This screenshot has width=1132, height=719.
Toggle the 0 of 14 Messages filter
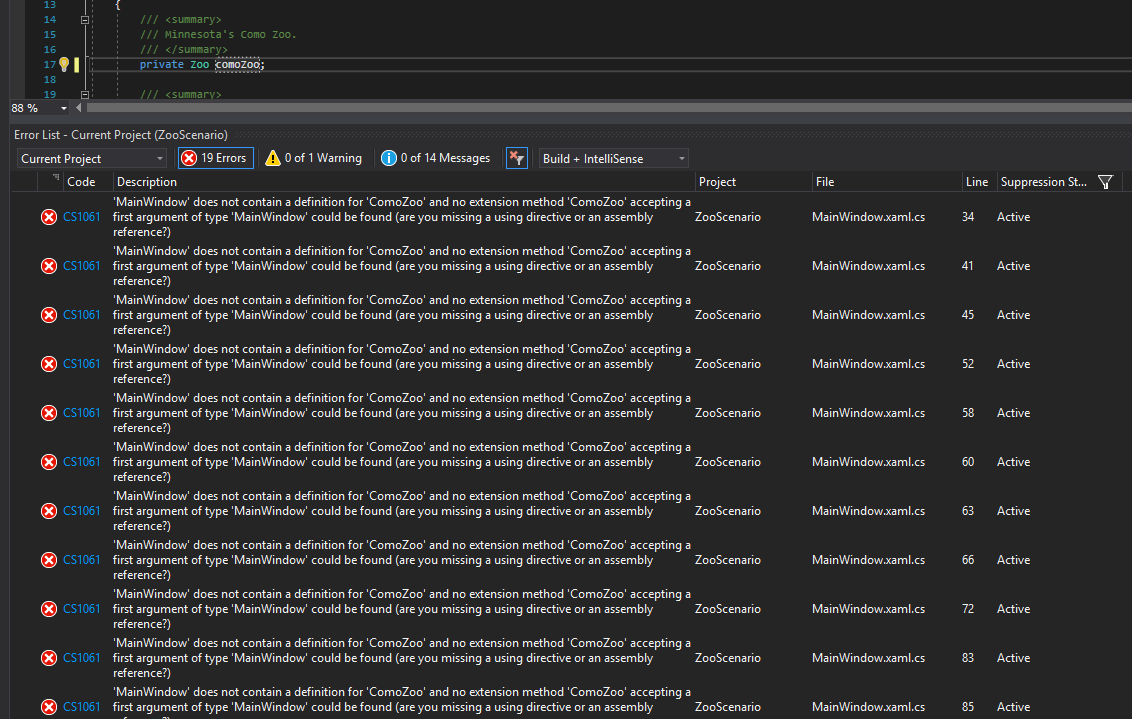436,158
